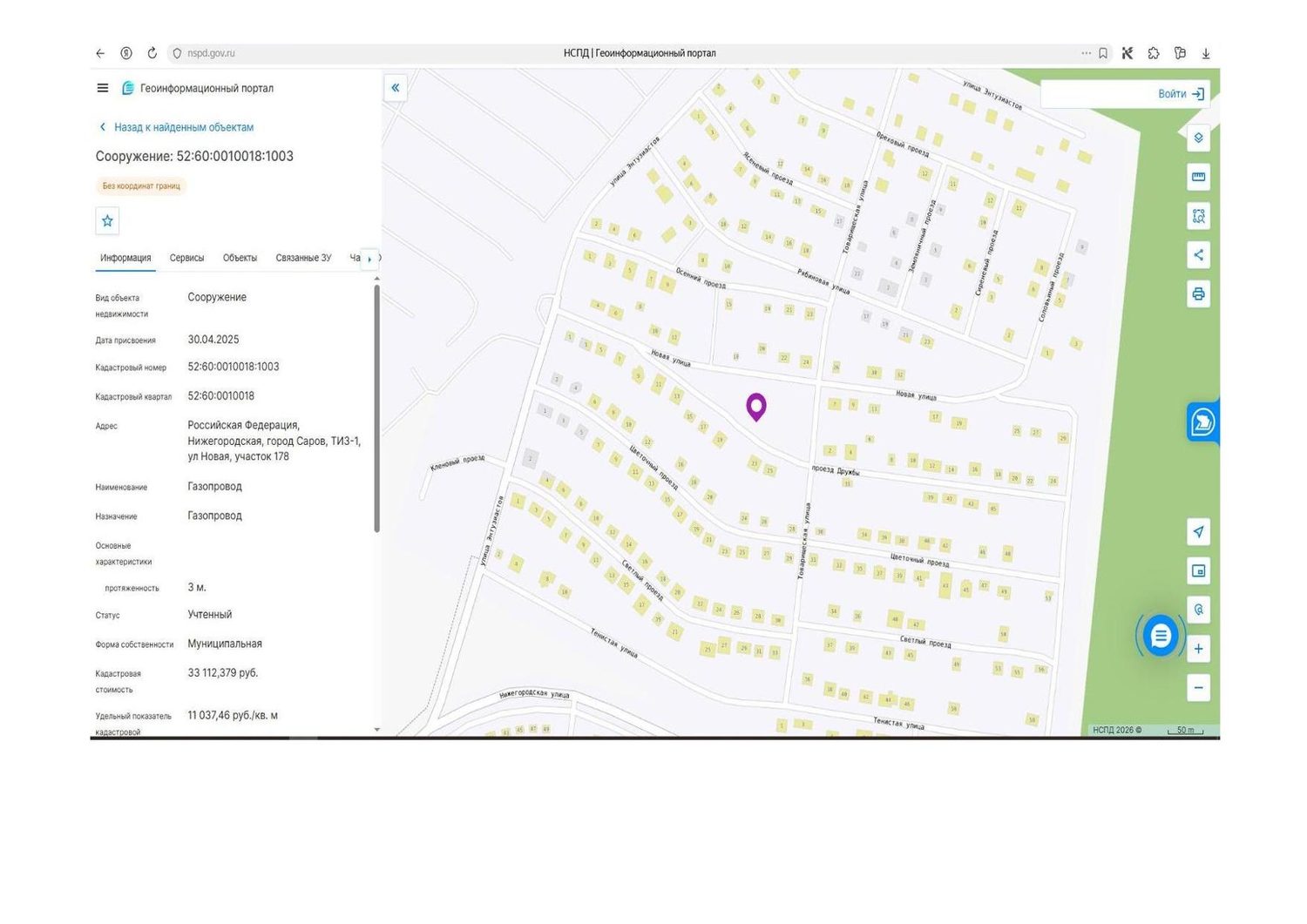Viewport: 1307px width, 924px height.
Task: Click the Без координат границ badge
Action: click(141, 185)
